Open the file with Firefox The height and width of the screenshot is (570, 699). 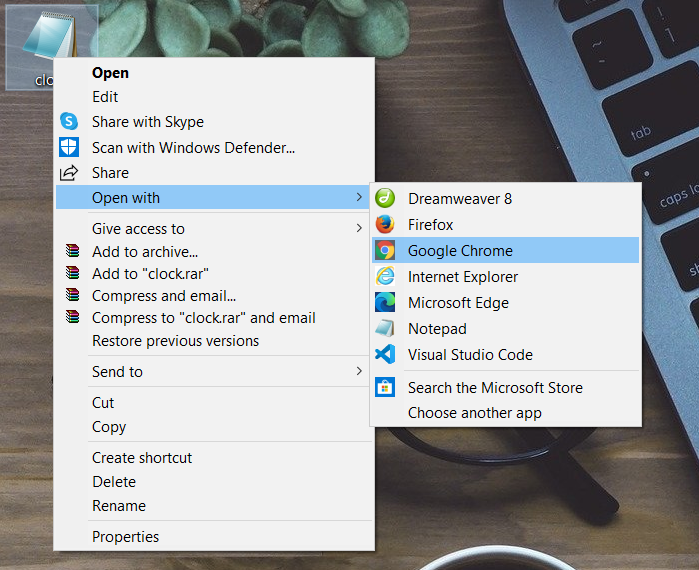coord(506,224)
